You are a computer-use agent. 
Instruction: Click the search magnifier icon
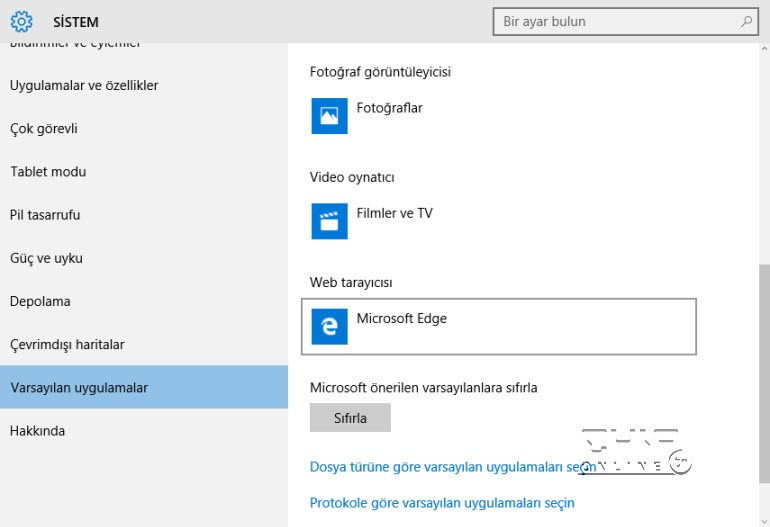(746, 22)
